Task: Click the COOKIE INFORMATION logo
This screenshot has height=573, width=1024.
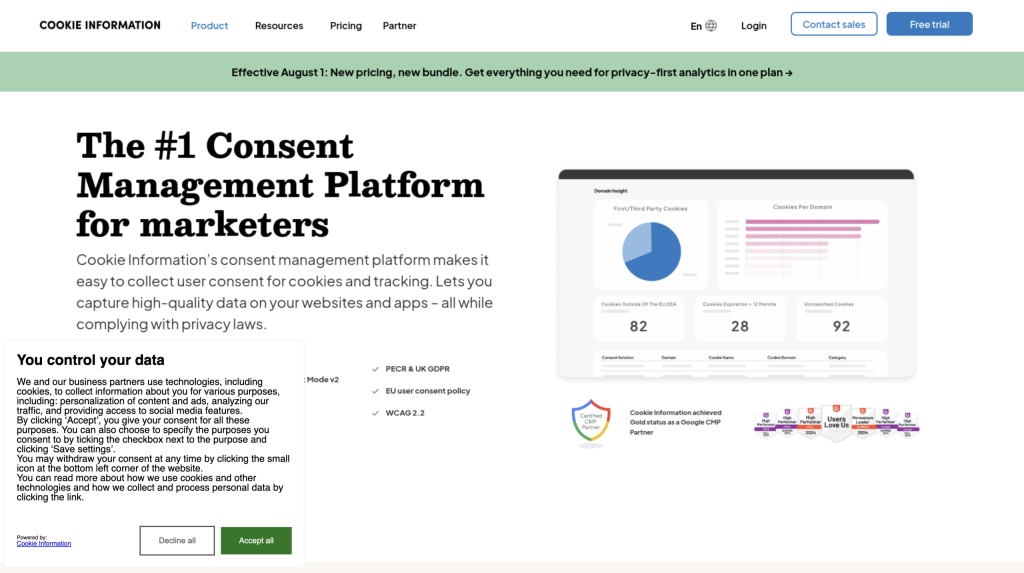Action: 100,25
